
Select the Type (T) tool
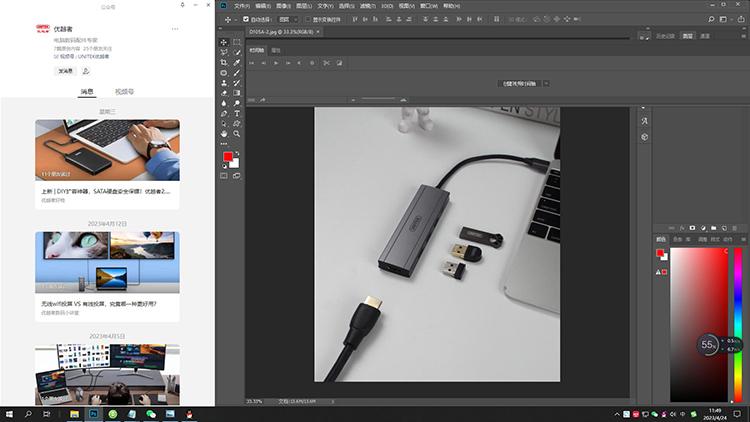coord(237,113)
